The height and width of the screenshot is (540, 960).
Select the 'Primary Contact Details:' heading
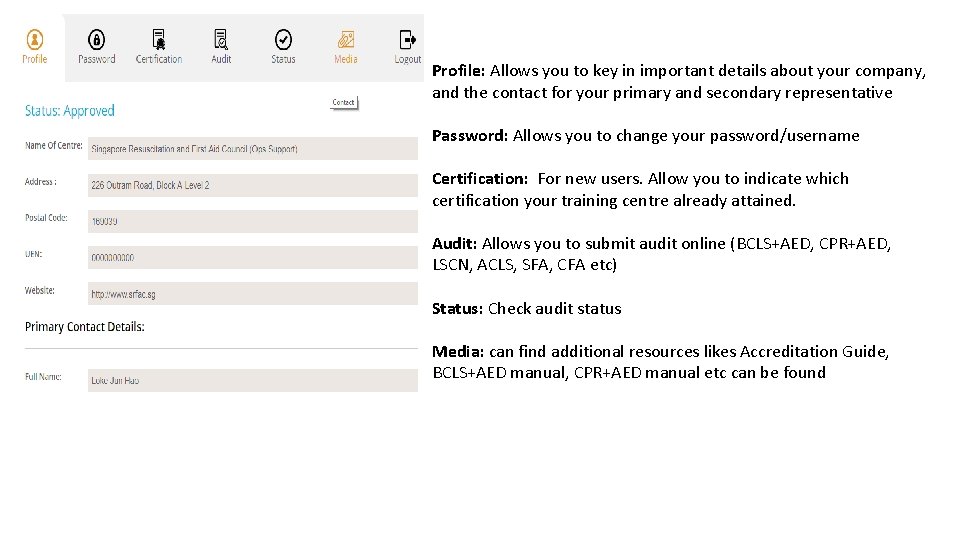click(84, 327)
